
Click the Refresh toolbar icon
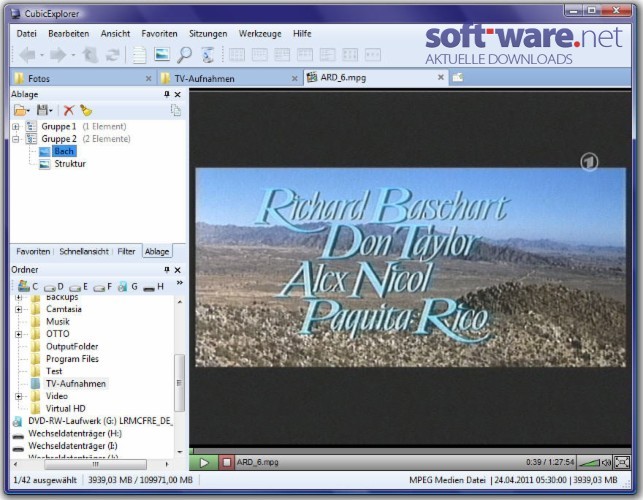(x=112, y=55)
